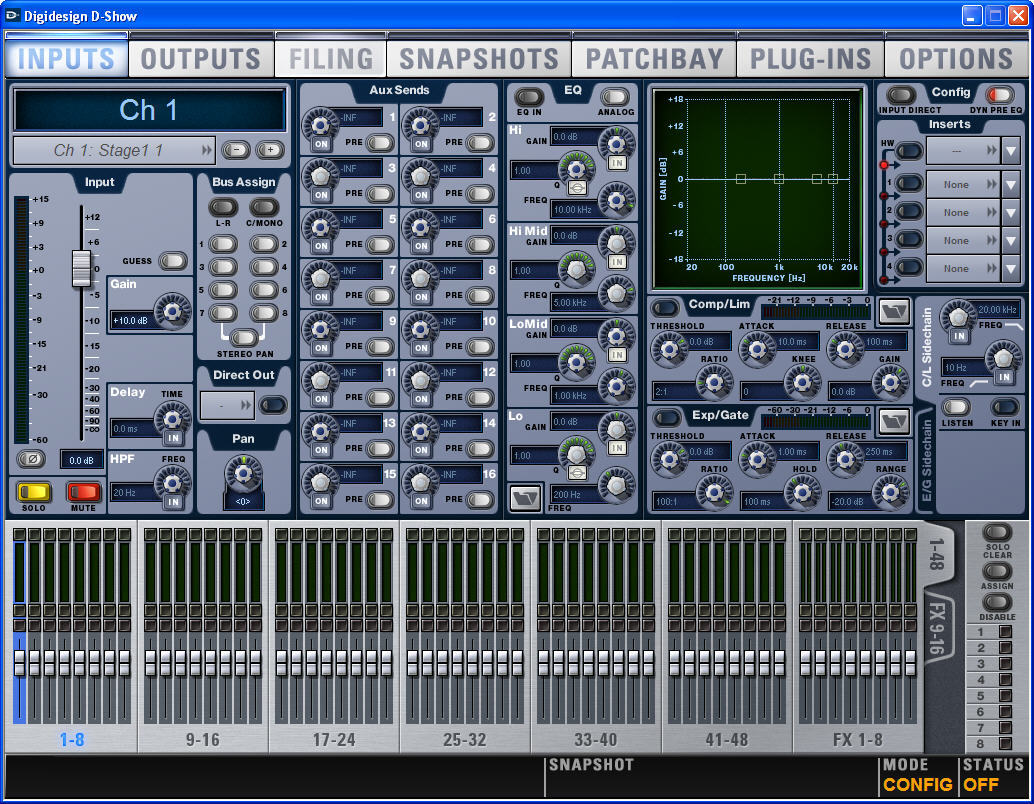Click the Ch 1 input fader handle
1034x804 pixels.
[81, 268]
